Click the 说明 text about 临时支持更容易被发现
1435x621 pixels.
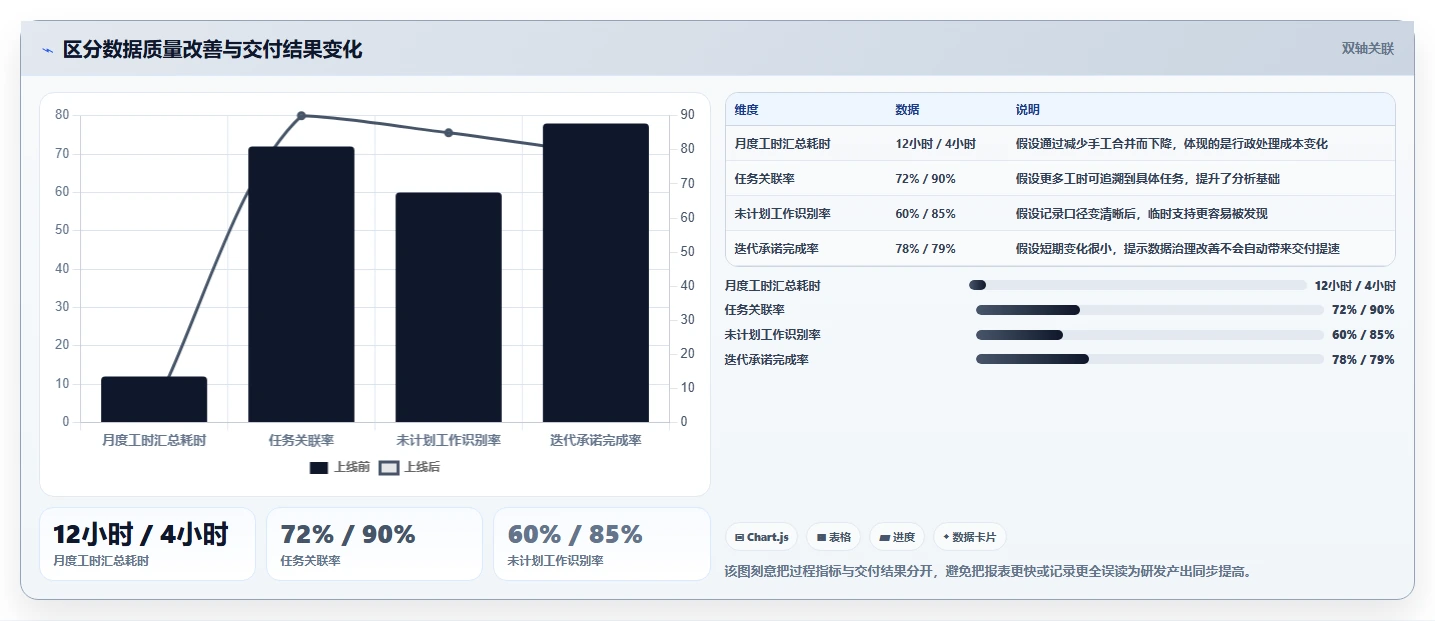(x=1141, y=214)
